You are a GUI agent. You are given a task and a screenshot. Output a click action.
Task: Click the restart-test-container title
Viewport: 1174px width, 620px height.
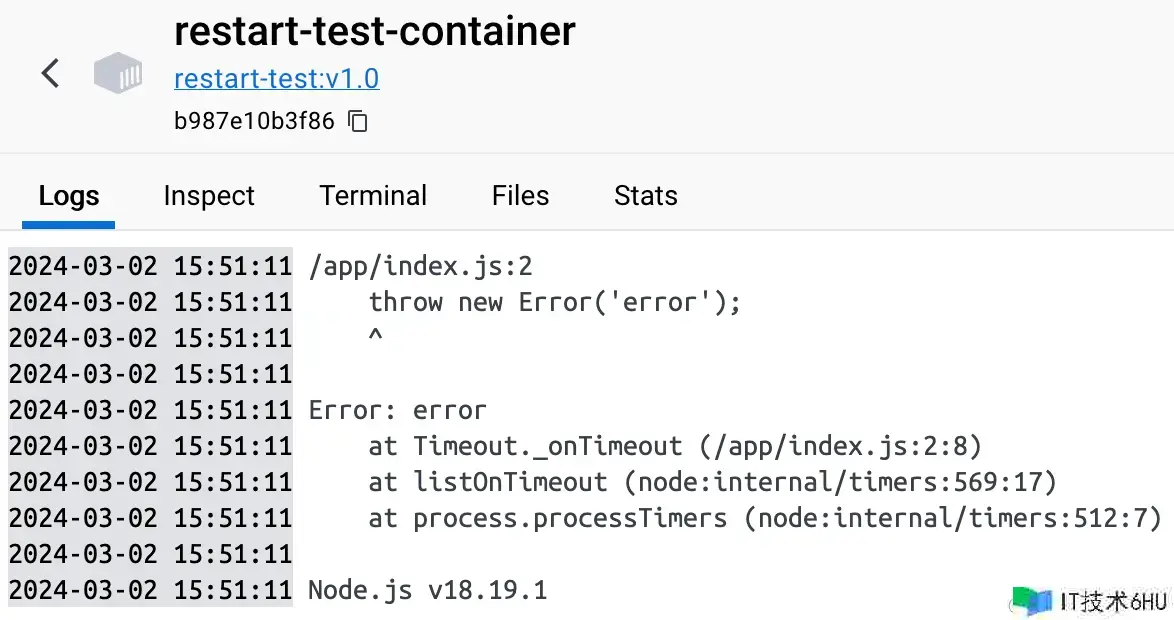(x=374, y=32)
